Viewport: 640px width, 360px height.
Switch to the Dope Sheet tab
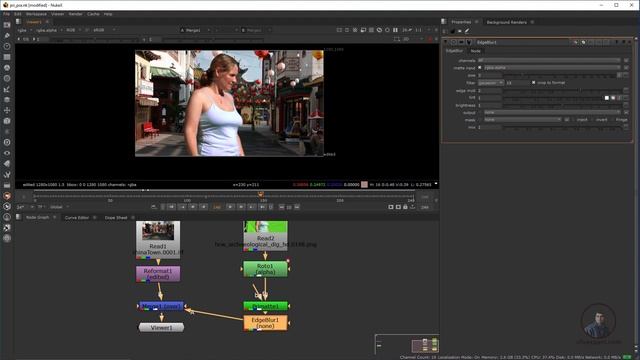pyautogui.click(x=116, y=218)
